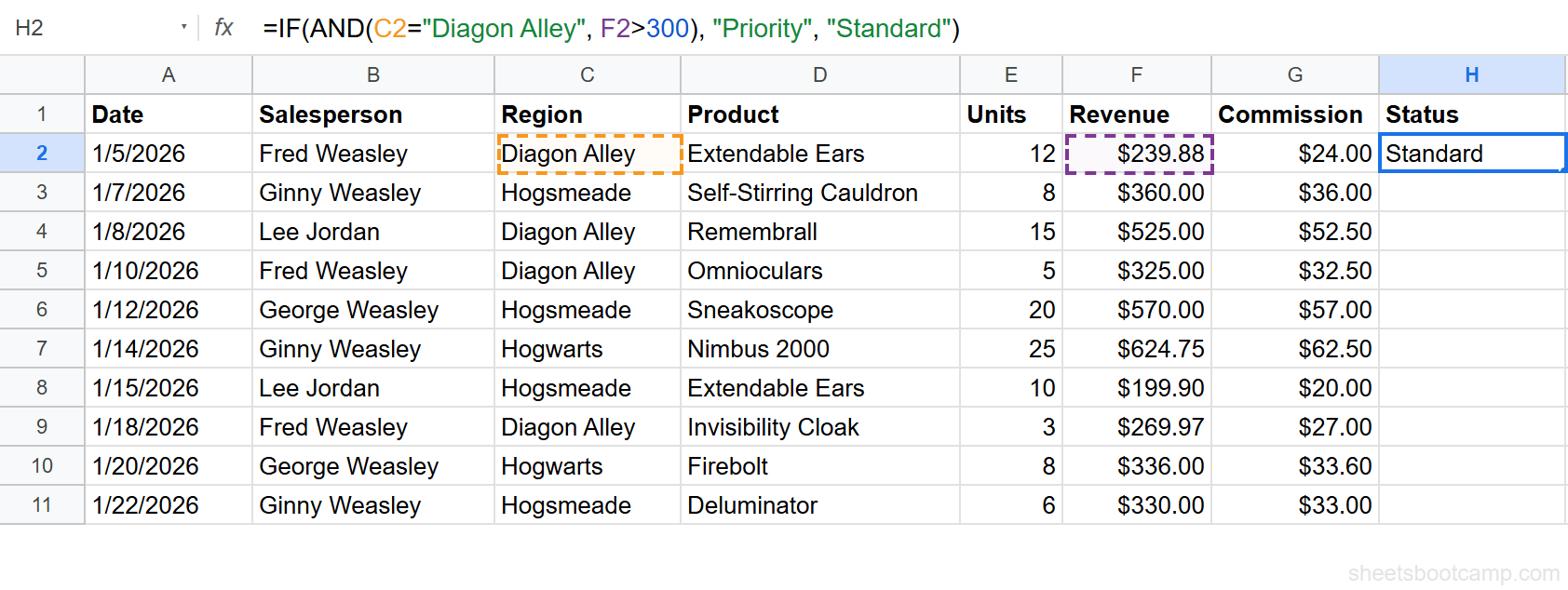Viewport: 1568px width, 590px height.
Task: Select the Invisibility Cloak product cell
Action: pos(773,427)
